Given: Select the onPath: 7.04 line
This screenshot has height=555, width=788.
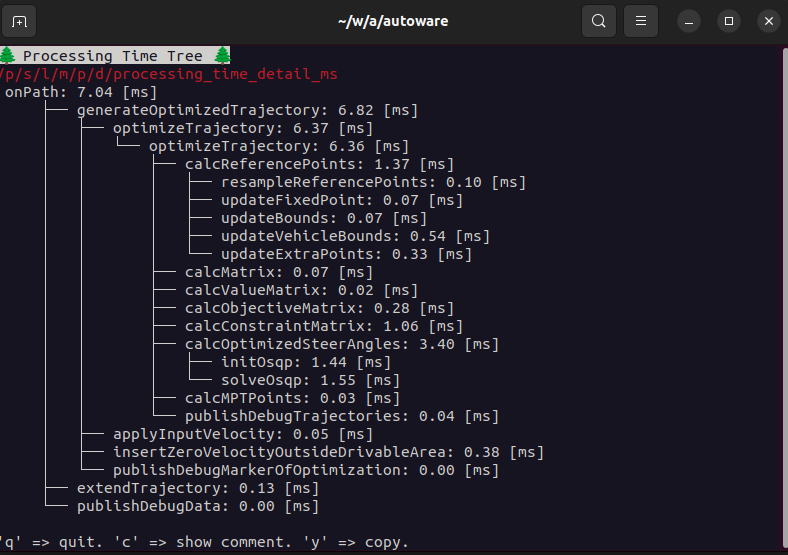Looking at the screenshot, I should click(x=81, y=92).
